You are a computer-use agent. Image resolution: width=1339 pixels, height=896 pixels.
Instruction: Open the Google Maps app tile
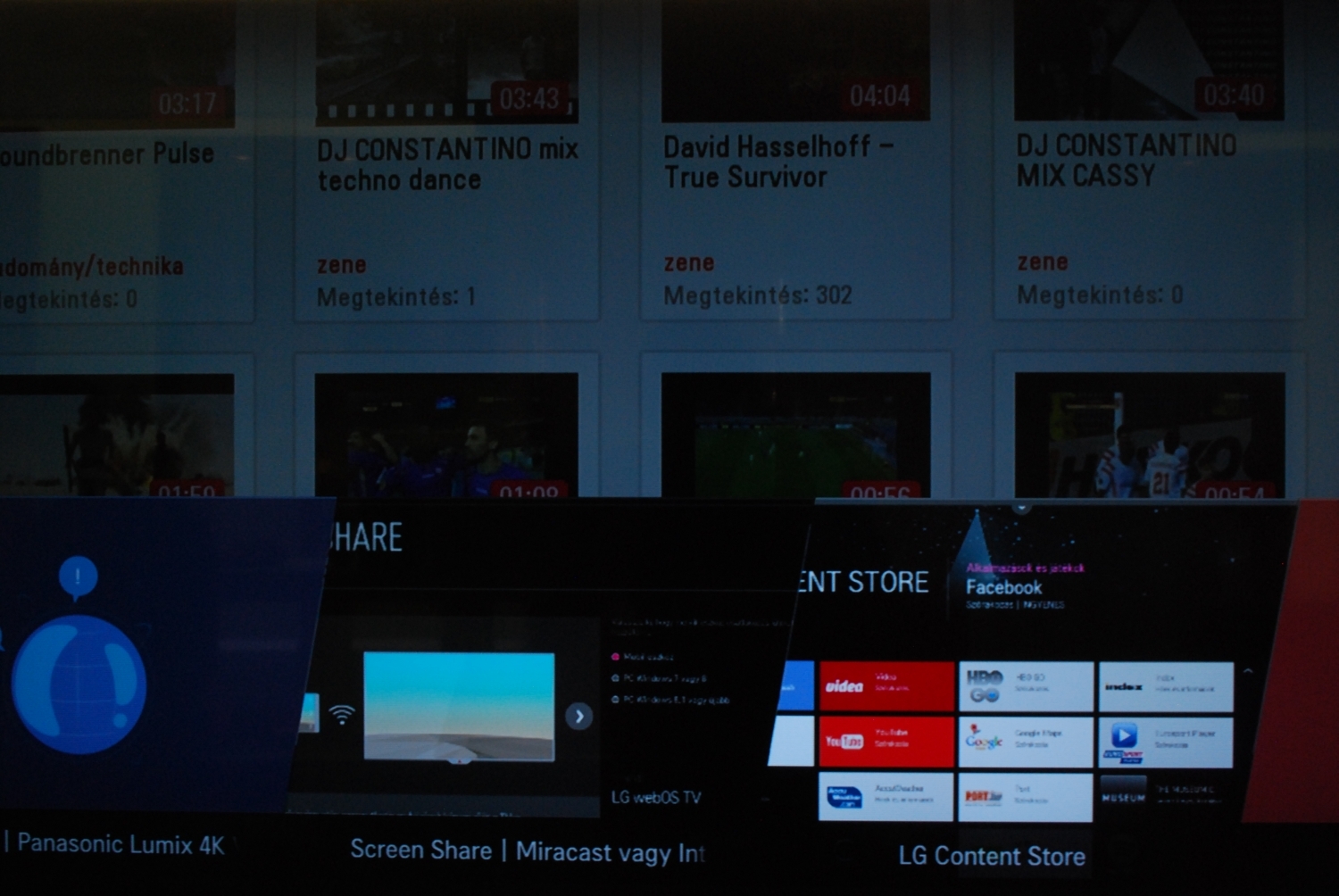pyautogui.click(x=1026, y=741)
